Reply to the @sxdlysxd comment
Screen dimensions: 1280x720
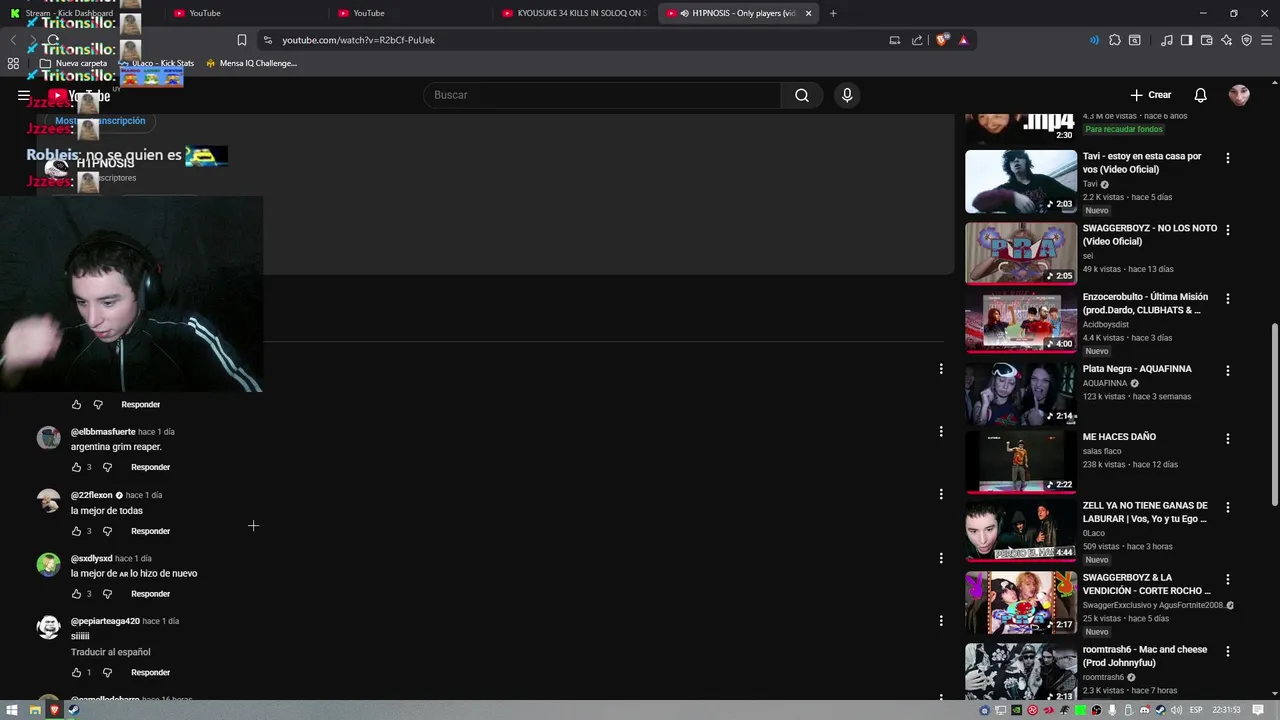pyautogui.click(x=150, y=594)
